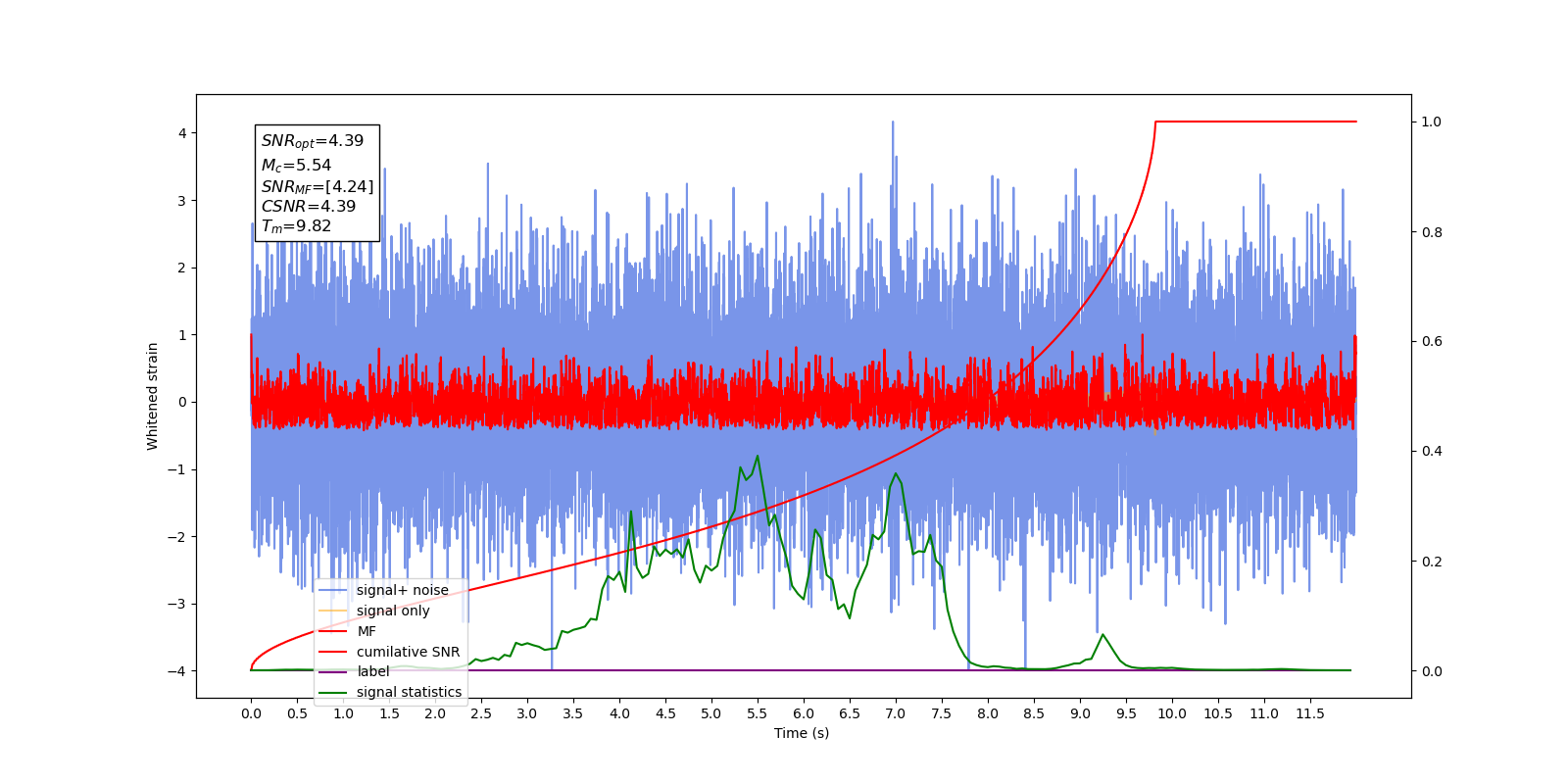Click the −4 tick on the whitened strain axis

tap(177, 671)
